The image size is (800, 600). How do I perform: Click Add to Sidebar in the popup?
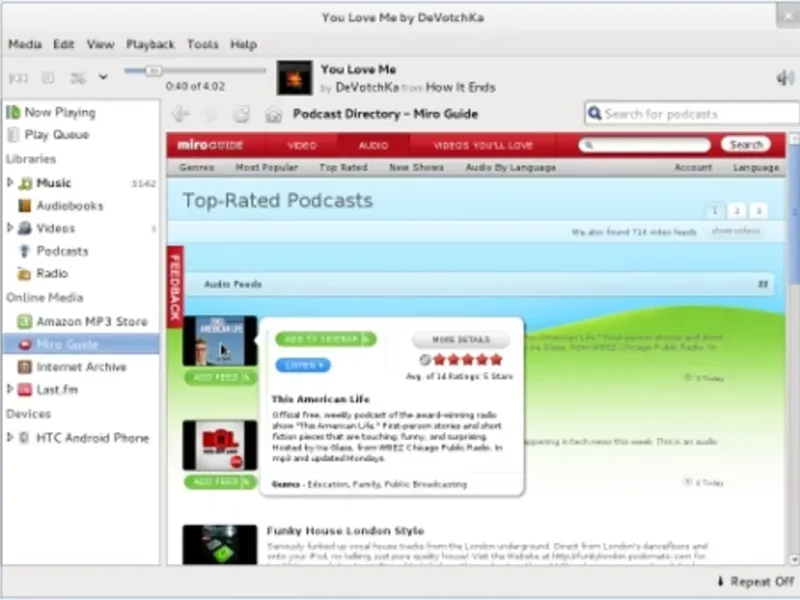(326, 339)
